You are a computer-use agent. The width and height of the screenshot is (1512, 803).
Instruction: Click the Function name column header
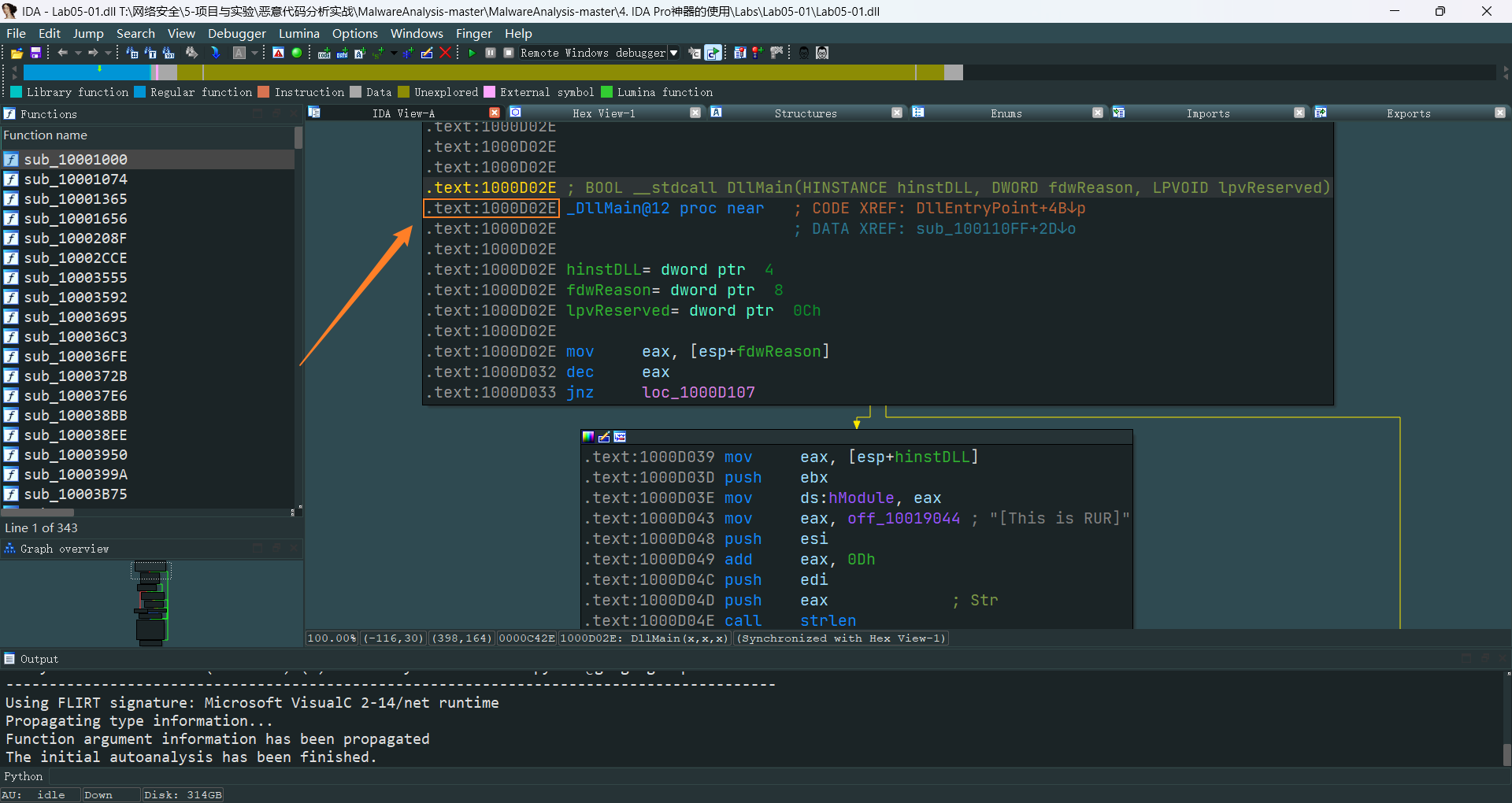click(148, 135)
